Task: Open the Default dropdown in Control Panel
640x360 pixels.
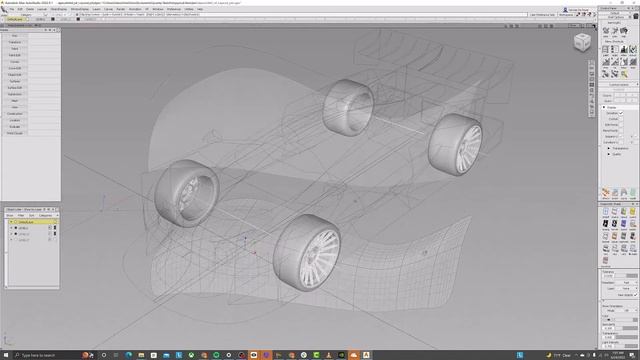Action: tap(614, 13)
